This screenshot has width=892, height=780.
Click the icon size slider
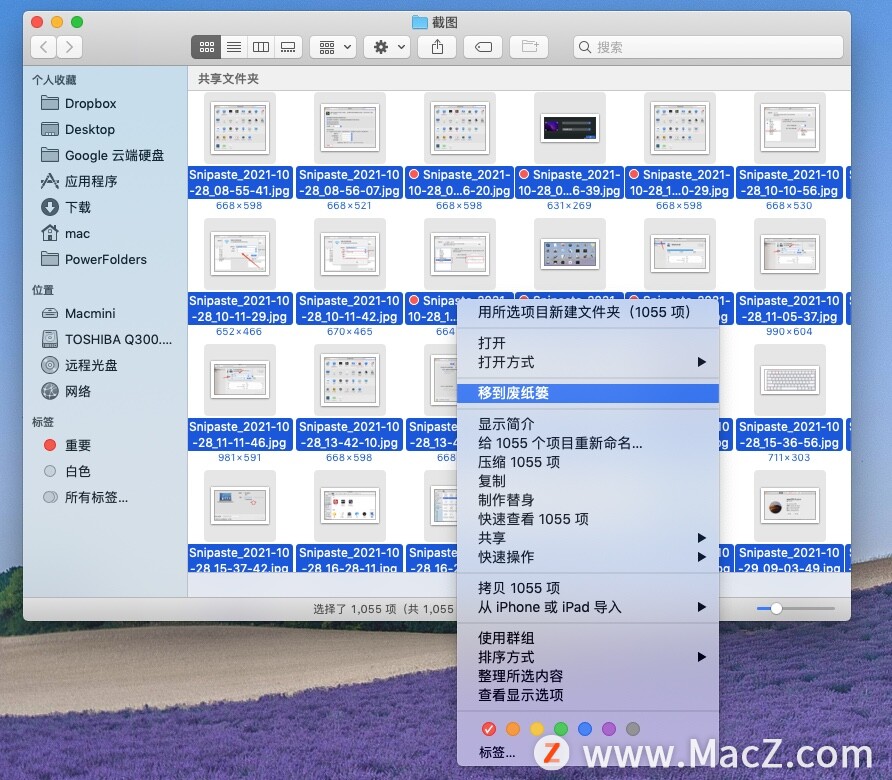[x=794, y=608]
